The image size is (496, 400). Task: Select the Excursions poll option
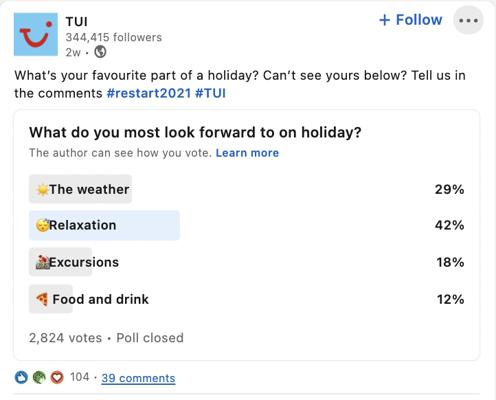(246, 262)
